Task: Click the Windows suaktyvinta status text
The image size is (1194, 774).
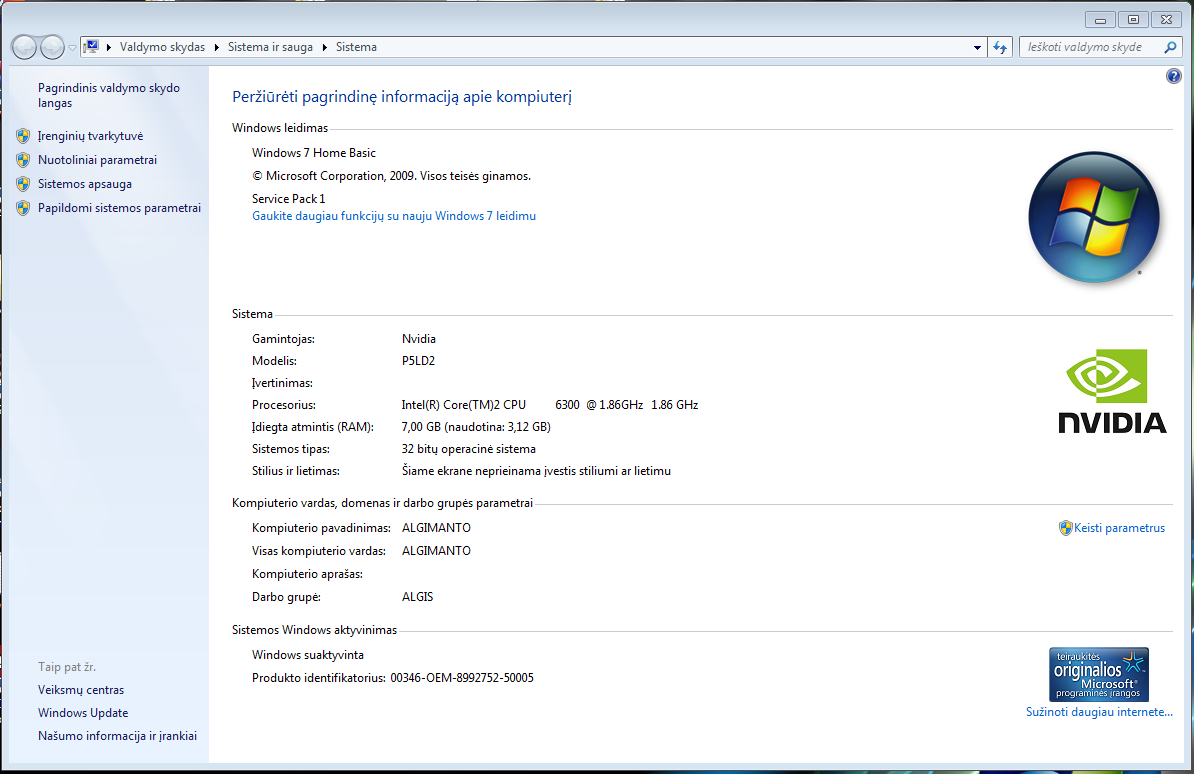Action: click(308, 655)
